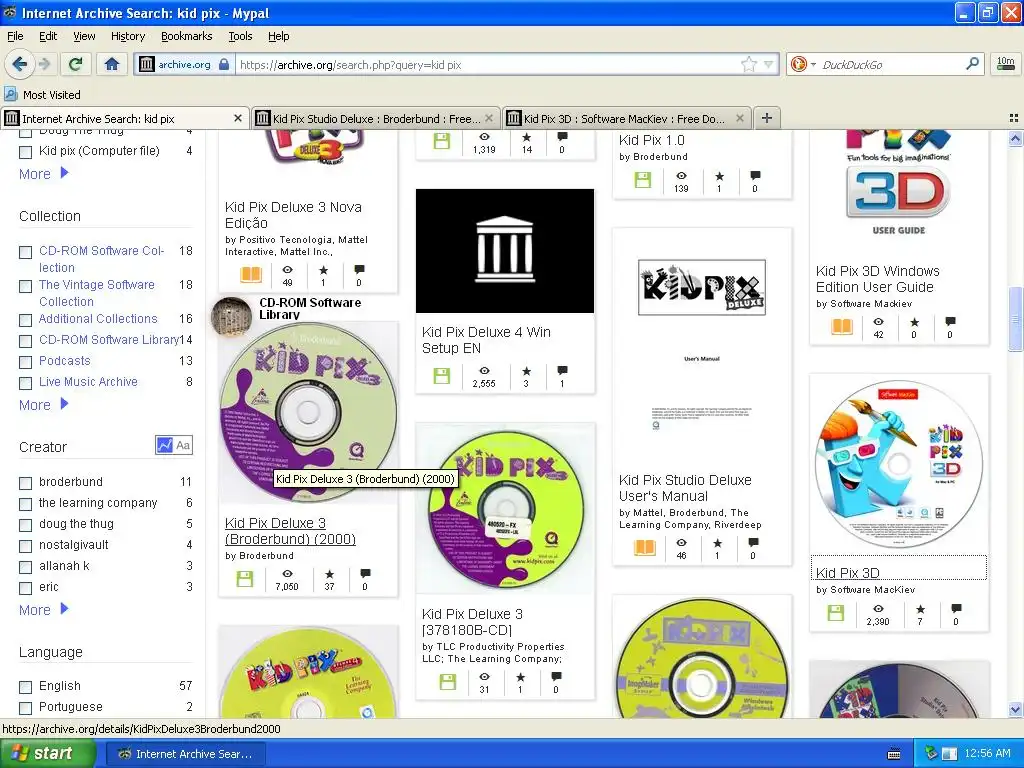Open the address bar history dropdown arrow
Image resolution: width=1024 pixels, height=768 pixels.
pos(769,64)
